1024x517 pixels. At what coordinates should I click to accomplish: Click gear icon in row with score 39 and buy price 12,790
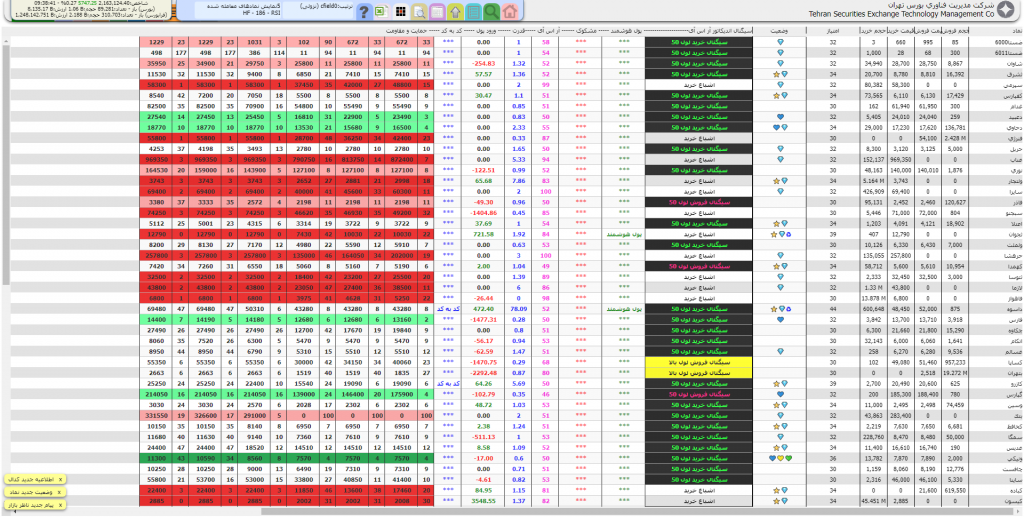(789, 234)
